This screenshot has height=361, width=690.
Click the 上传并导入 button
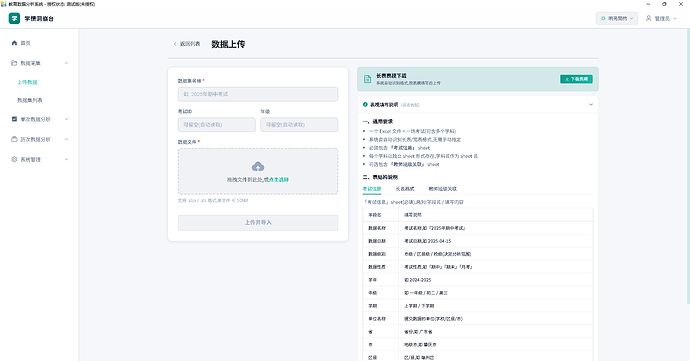[258, 223]
